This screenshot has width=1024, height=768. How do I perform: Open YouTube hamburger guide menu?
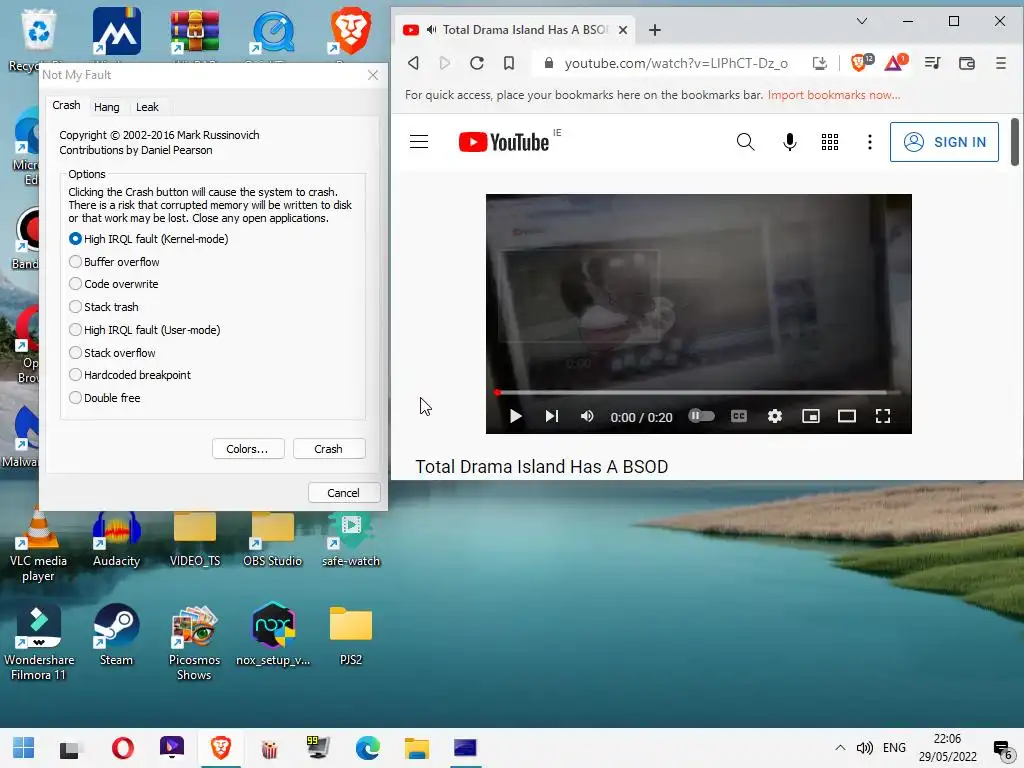point(419,142)
